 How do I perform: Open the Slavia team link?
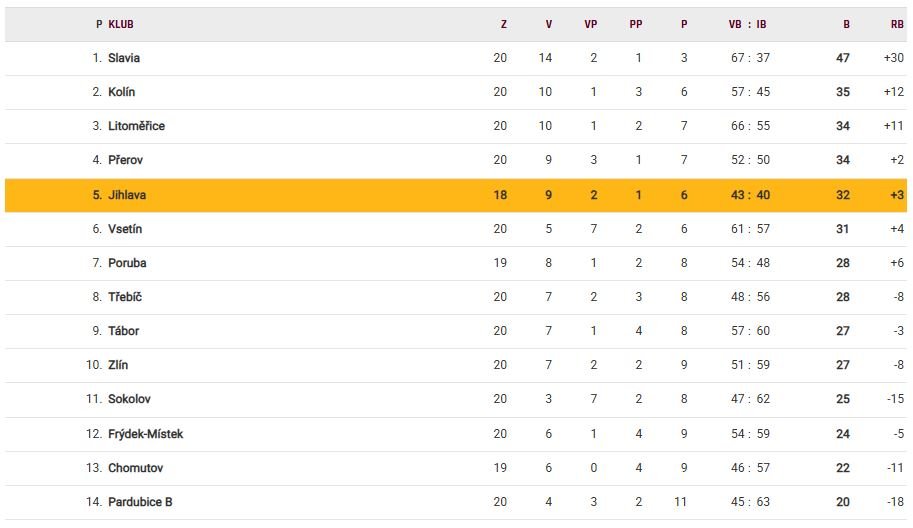[124, 58]
